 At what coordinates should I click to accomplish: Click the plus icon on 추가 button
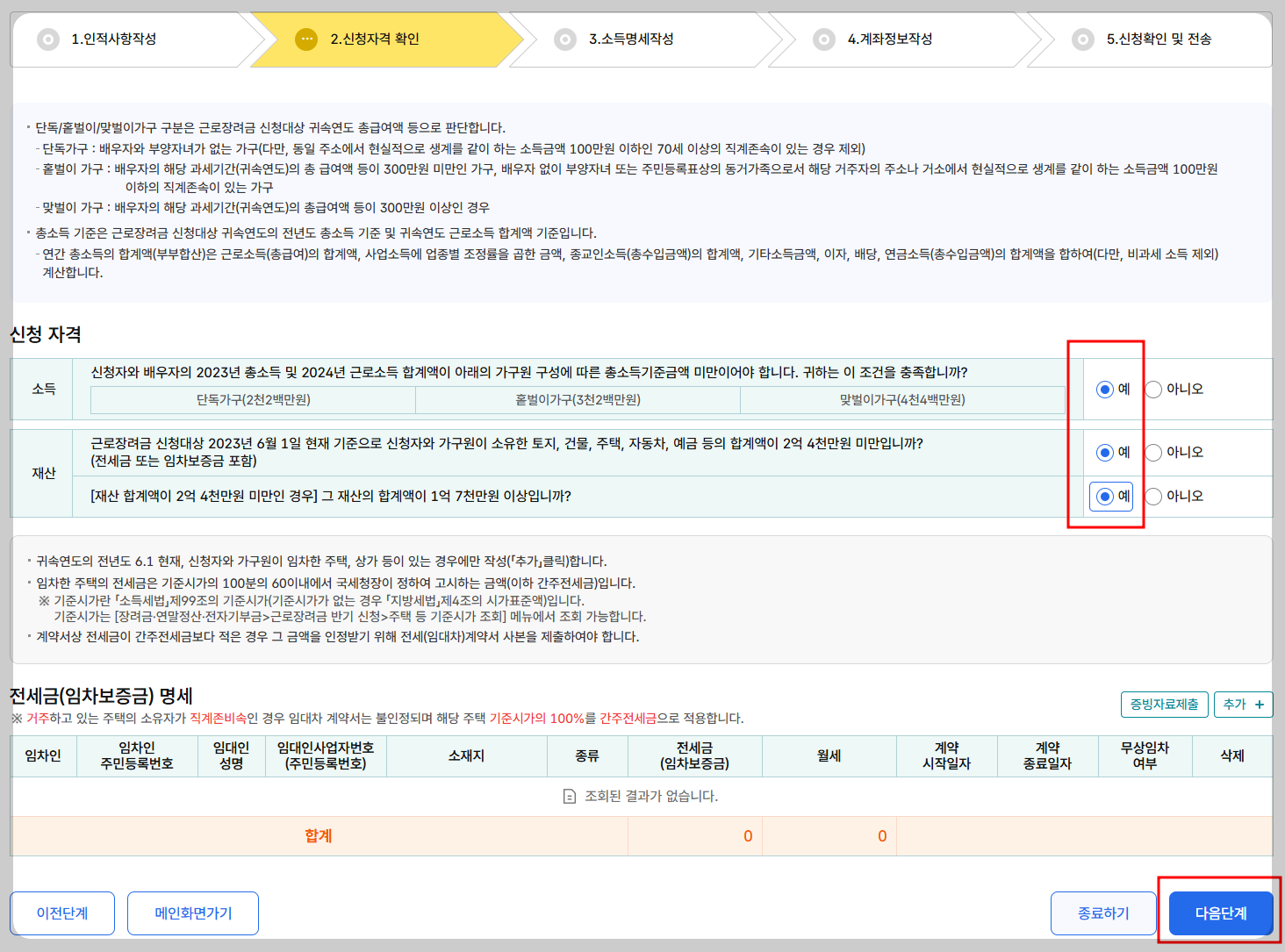point(1257,704)
